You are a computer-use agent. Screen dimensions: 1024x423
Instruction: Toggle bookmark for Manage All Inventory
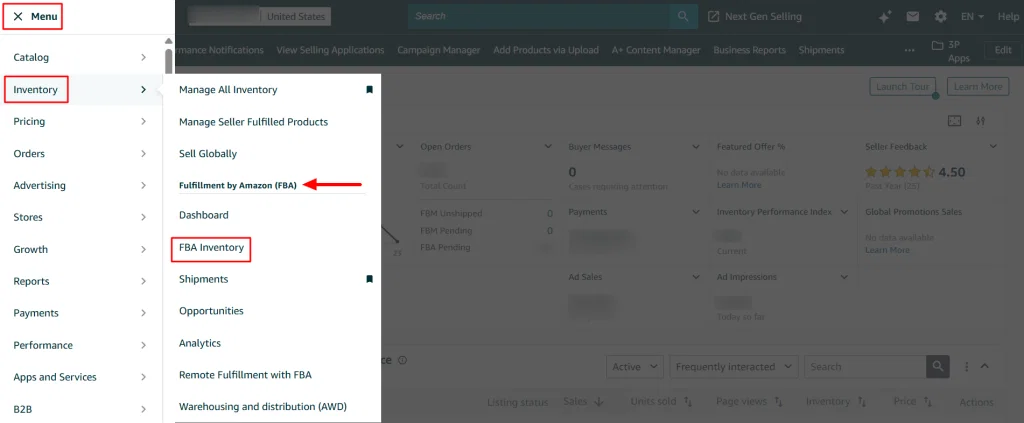(369, 89)
